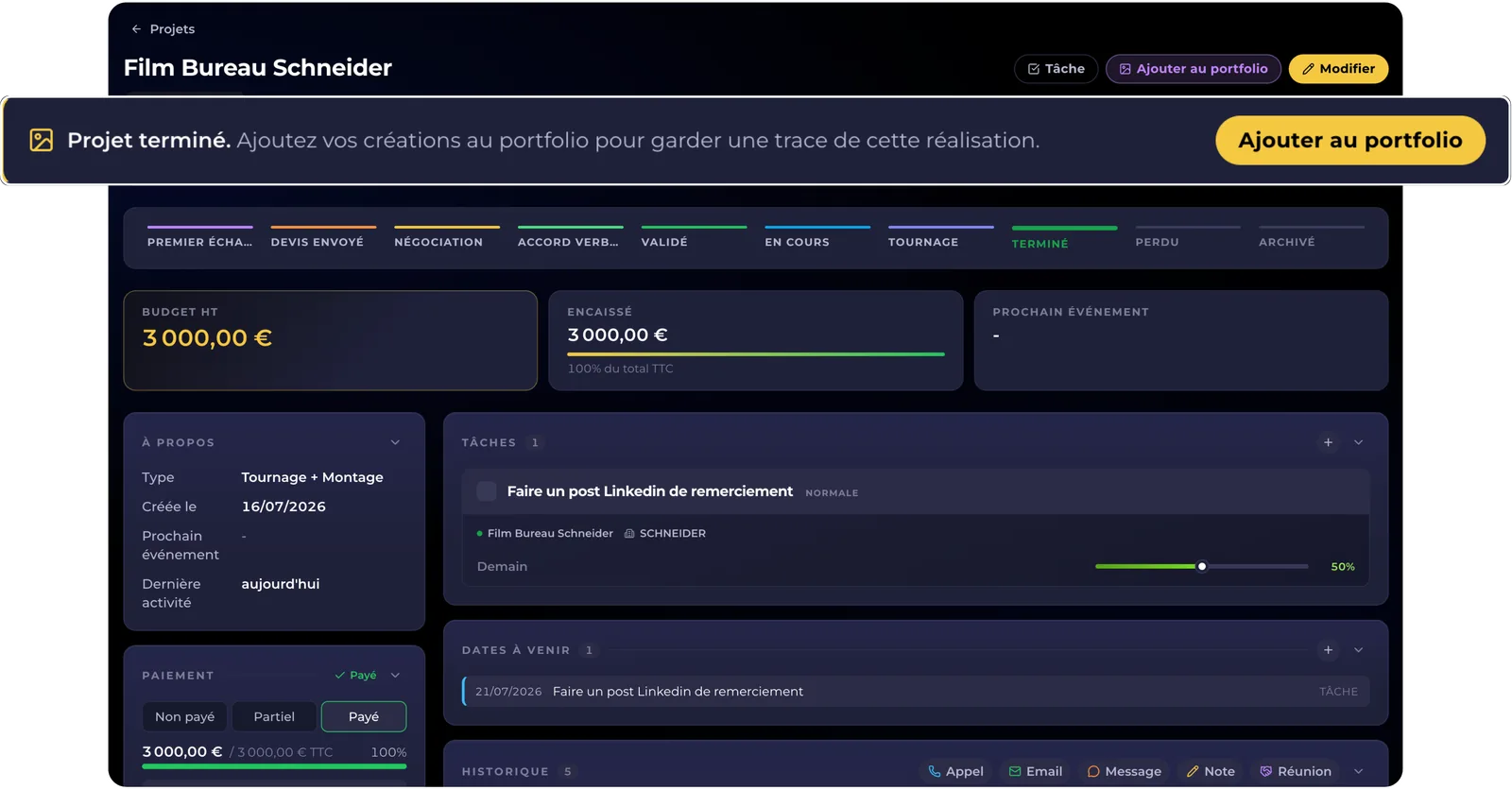Select the Accord verb... stage
Image resolution: width=1512 pixels, height=790 pixels.
[570, 237]
